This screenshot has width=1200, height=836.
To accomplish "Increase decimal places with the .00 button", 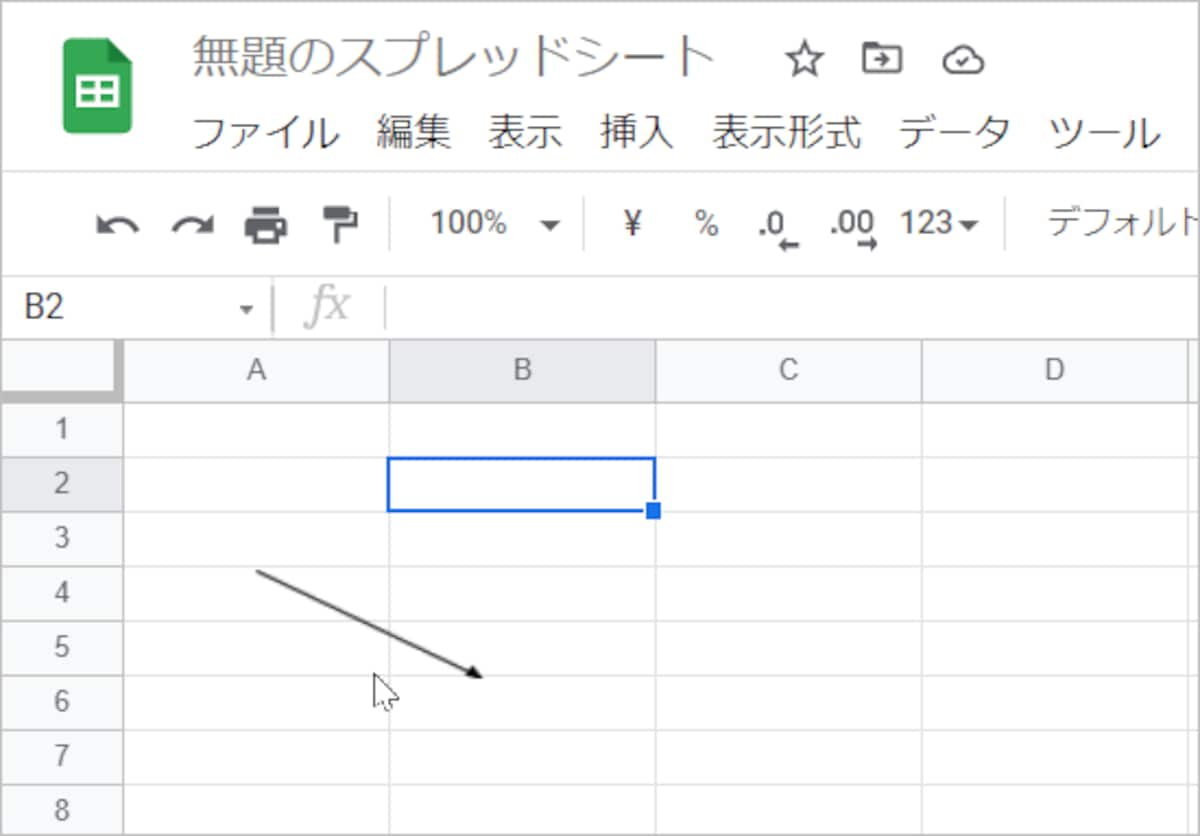I will tap(853, 227).
